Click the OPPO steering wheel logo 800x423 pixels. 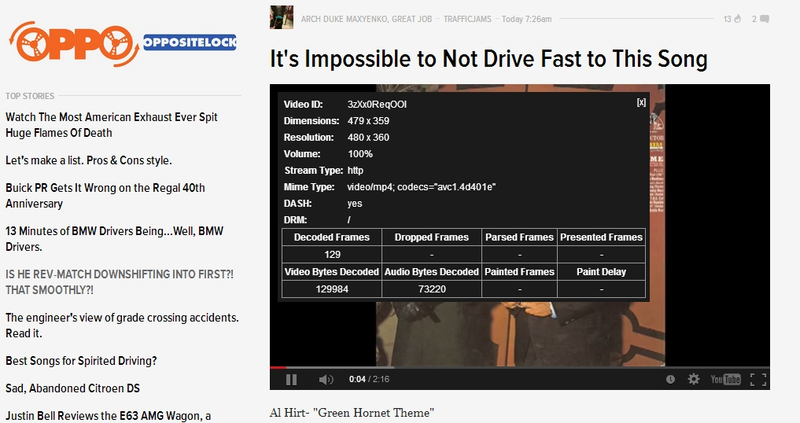point(74,44)
